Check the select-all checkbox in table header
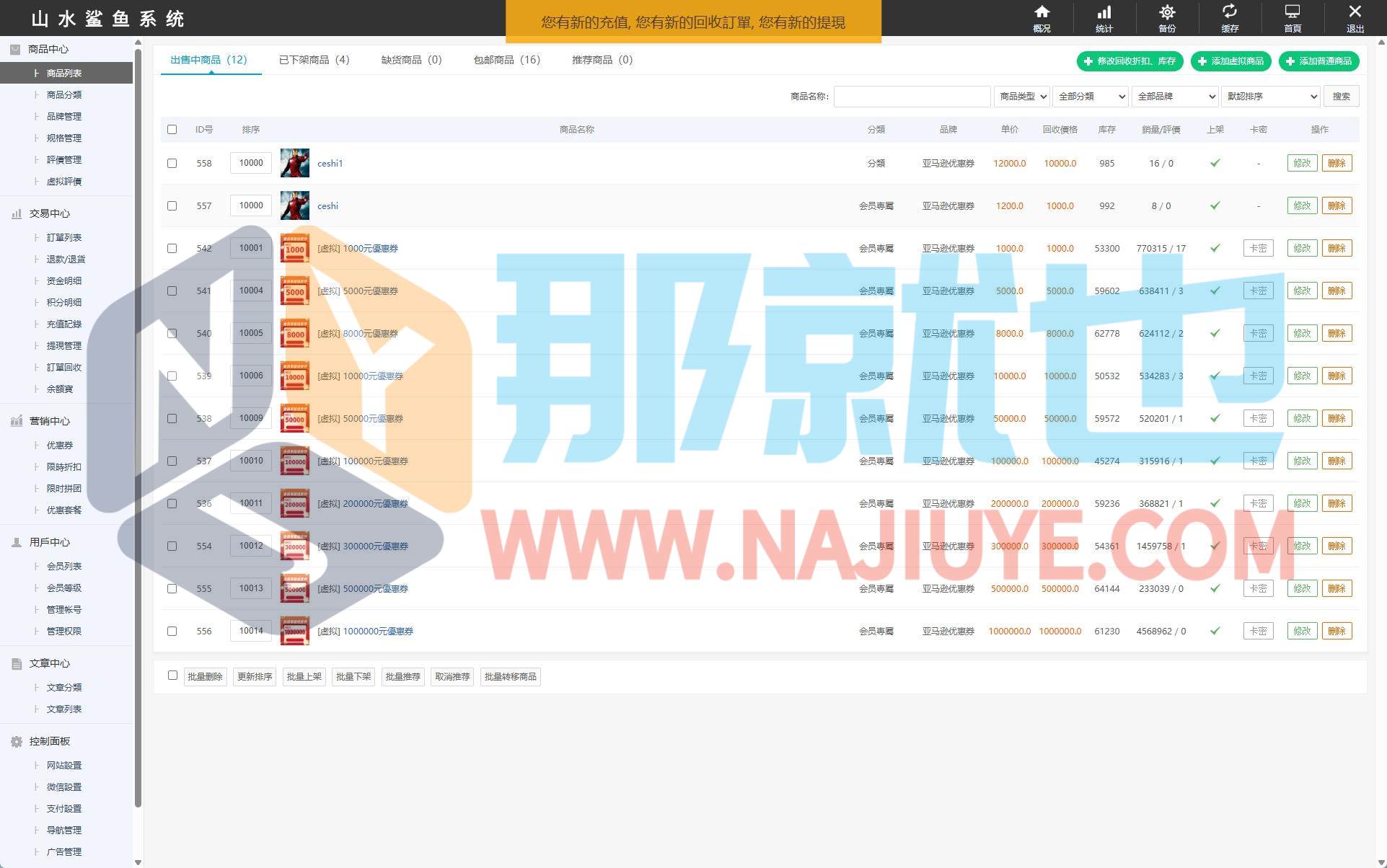This screenshot has height=868, width=1387. 172,130
